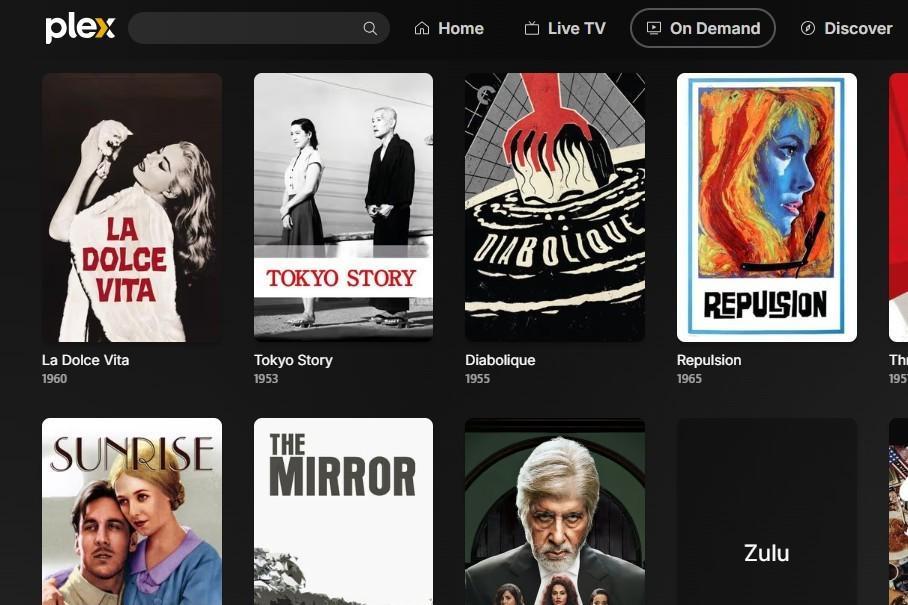Click the Home house icon
The width and height of the screenshot is (908, 605).
422,28
